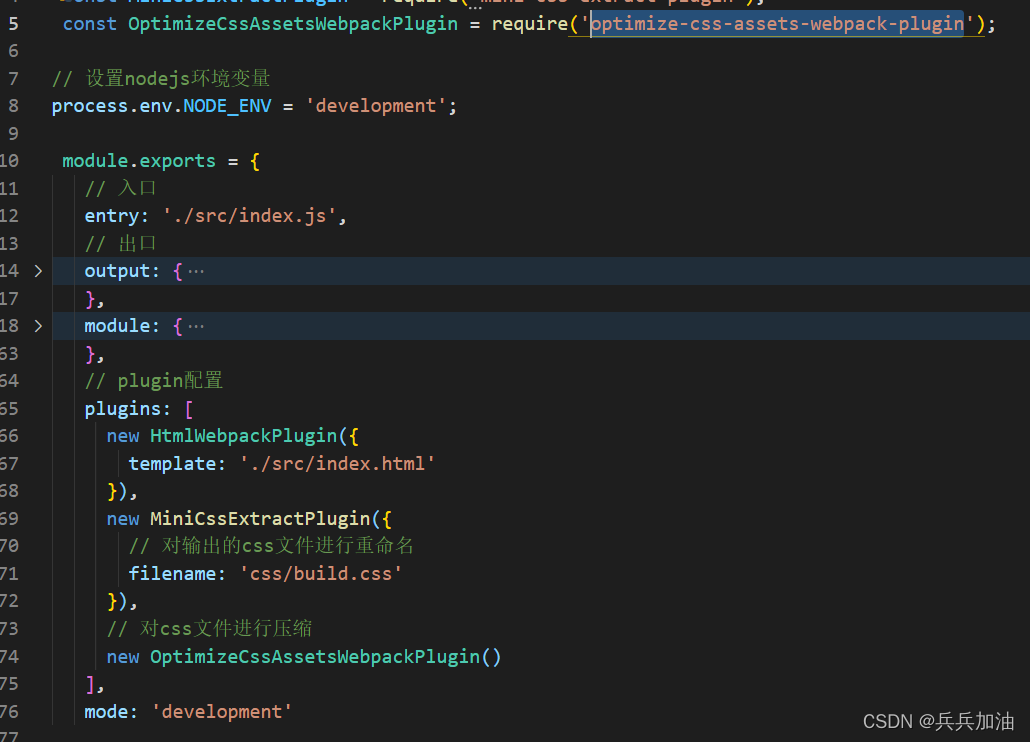Click the plugin配置 comment

click(154, 381)
